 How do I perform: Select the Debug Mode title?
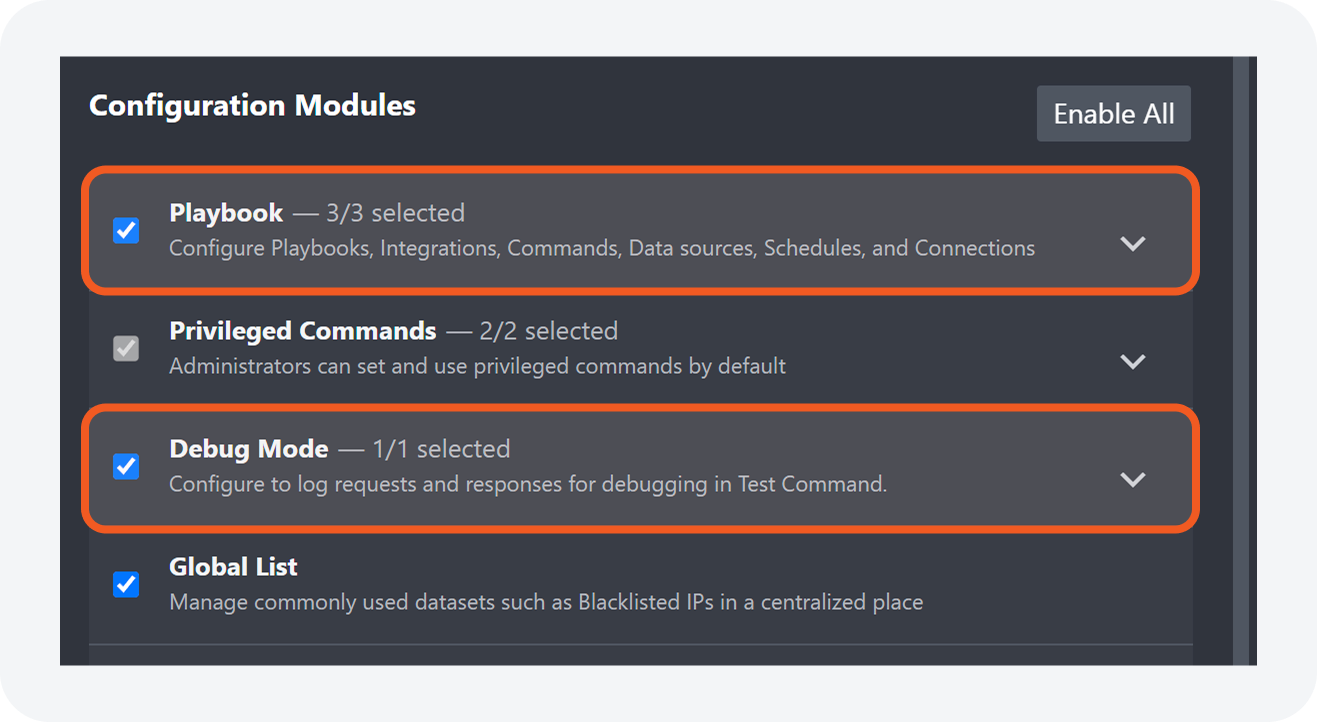tap(248, 449)
